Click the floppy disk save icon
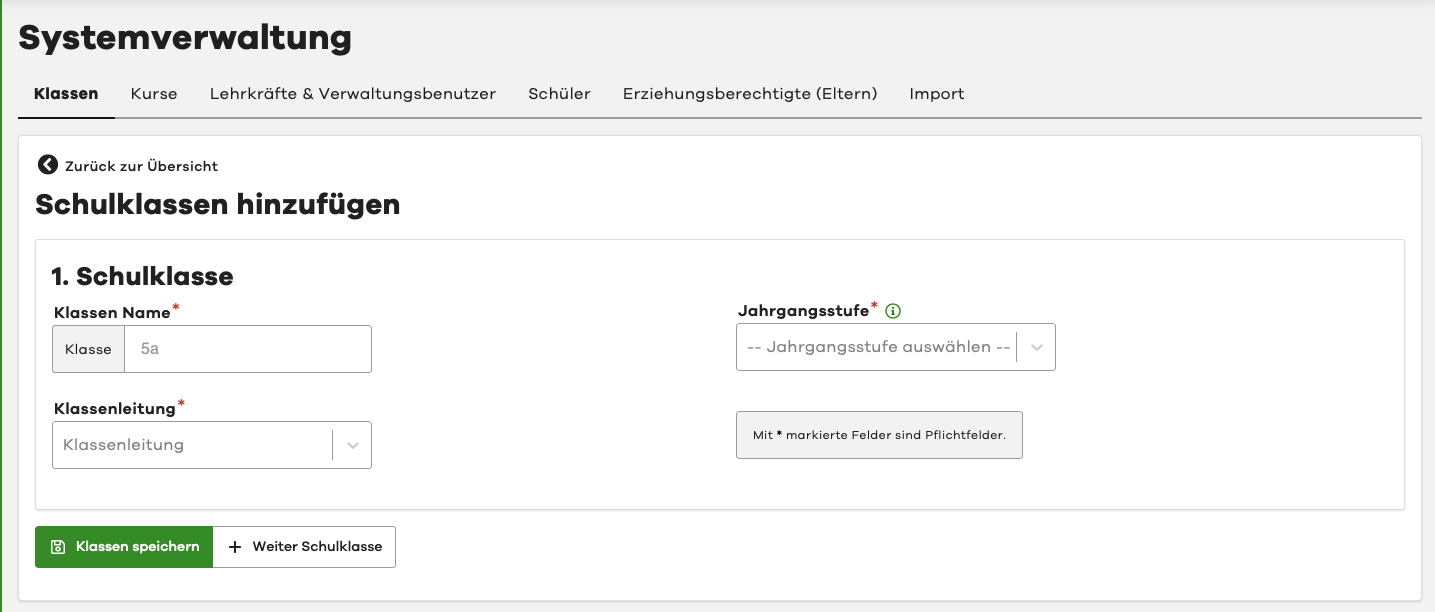Image resolution: width=1435 pixels, height=612 pixels. pyautogui.click(x=58, y=547)
